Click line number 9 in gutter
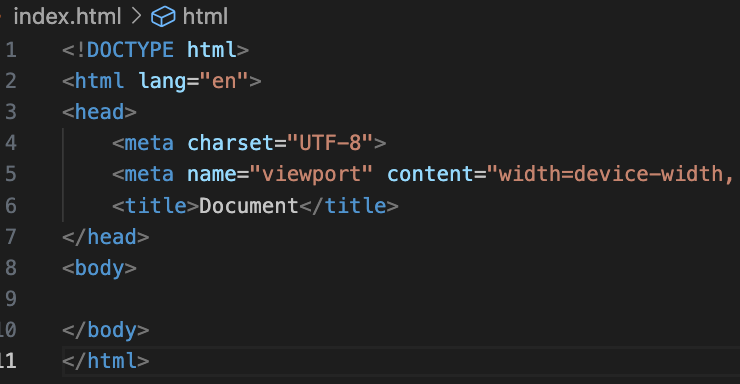Image resolution: width=740 pixels, height=384 pixels. pos(11,299)
